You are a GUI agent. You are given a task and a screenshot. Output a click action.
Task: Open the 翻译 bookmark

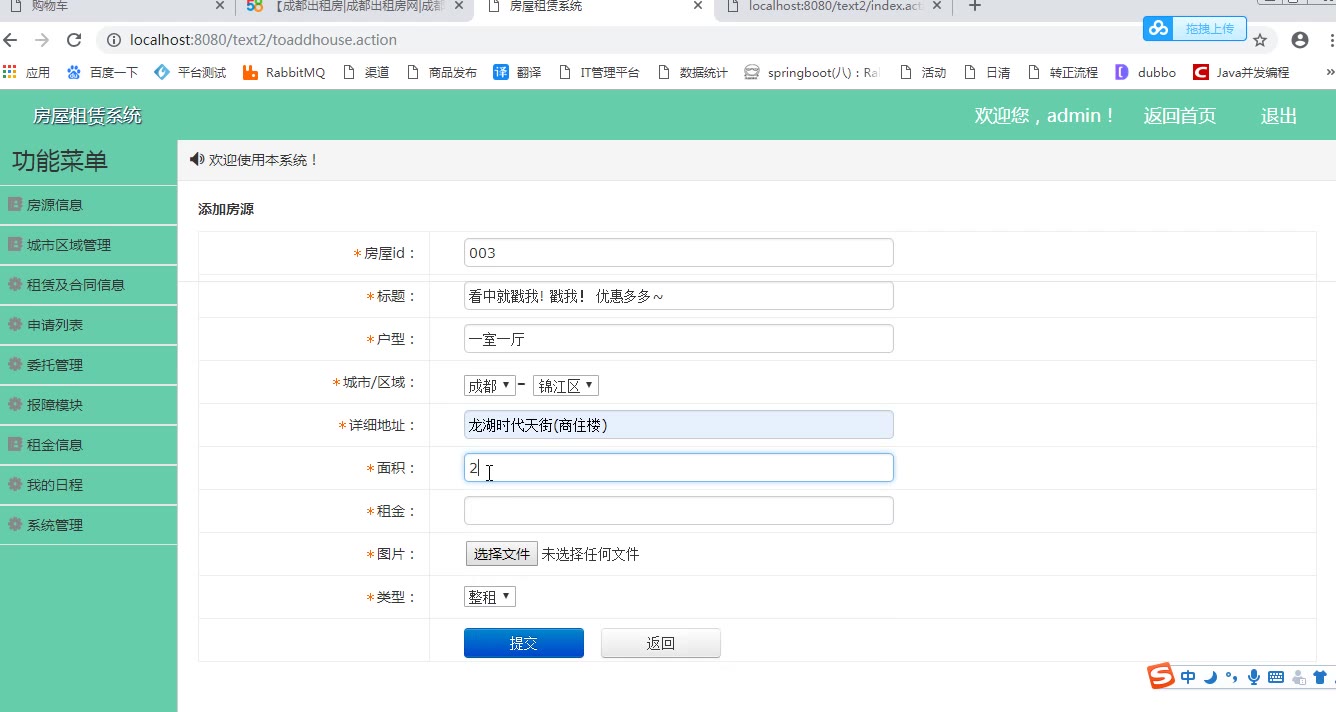click(x=517, y=72)
